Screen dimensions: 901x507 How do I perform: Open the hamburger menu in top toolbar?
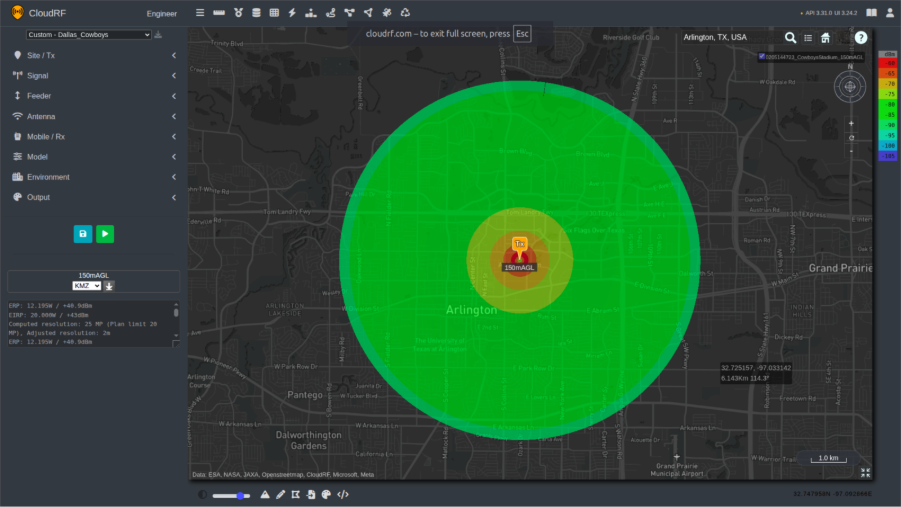click(200, 13)
